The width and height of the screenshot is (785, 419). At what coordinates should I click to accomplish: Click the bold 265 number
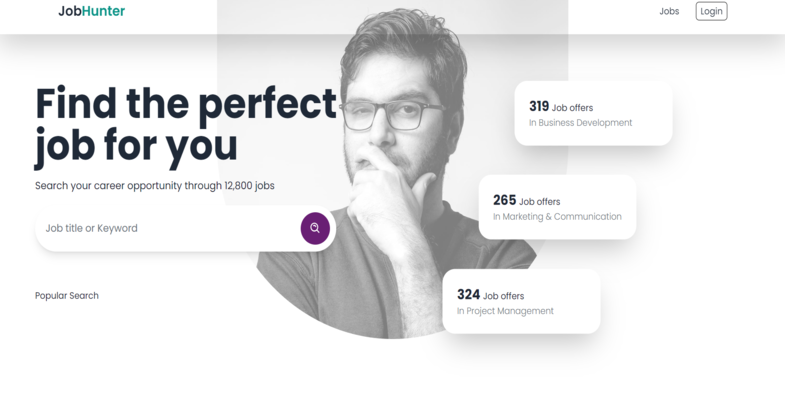pos(504,200)
